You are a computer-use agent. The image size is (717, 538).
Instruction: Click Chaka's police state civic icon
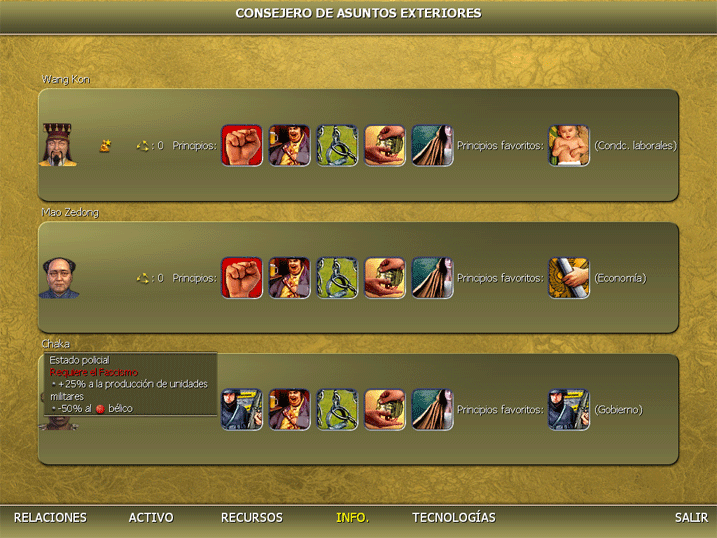(x=242, y=410)
